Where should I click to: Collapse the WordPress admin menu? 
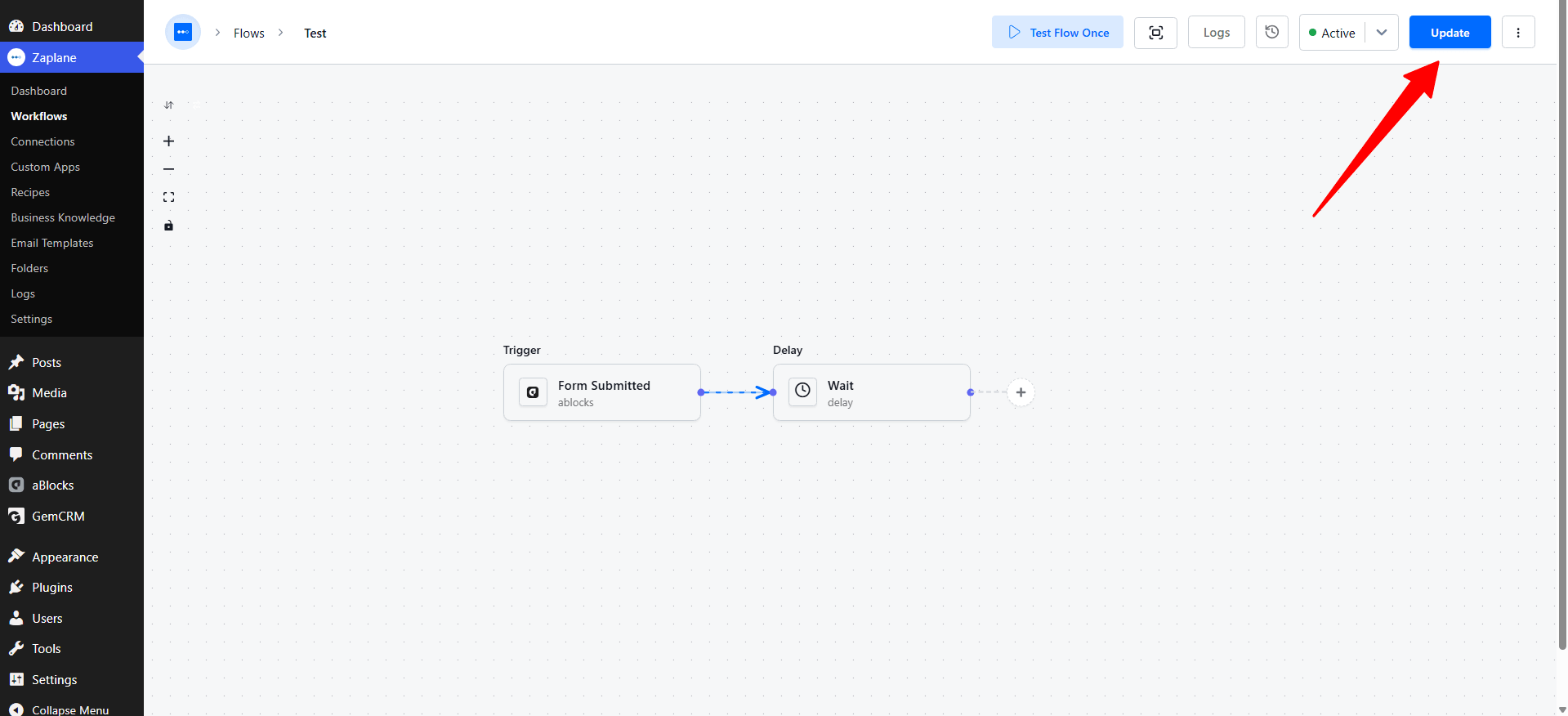(72, 709)
